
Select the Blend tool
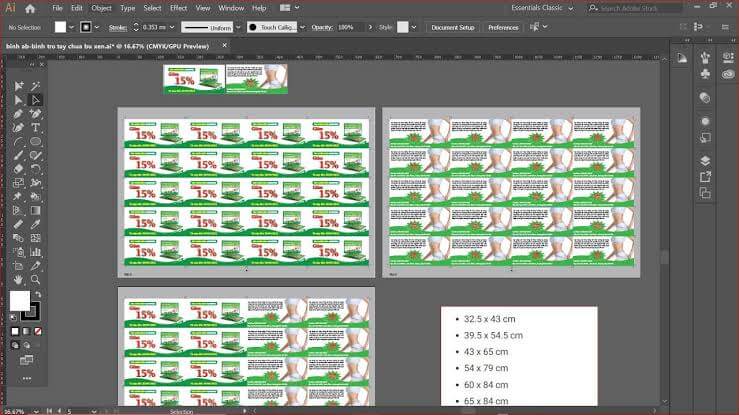pos(18,238)
